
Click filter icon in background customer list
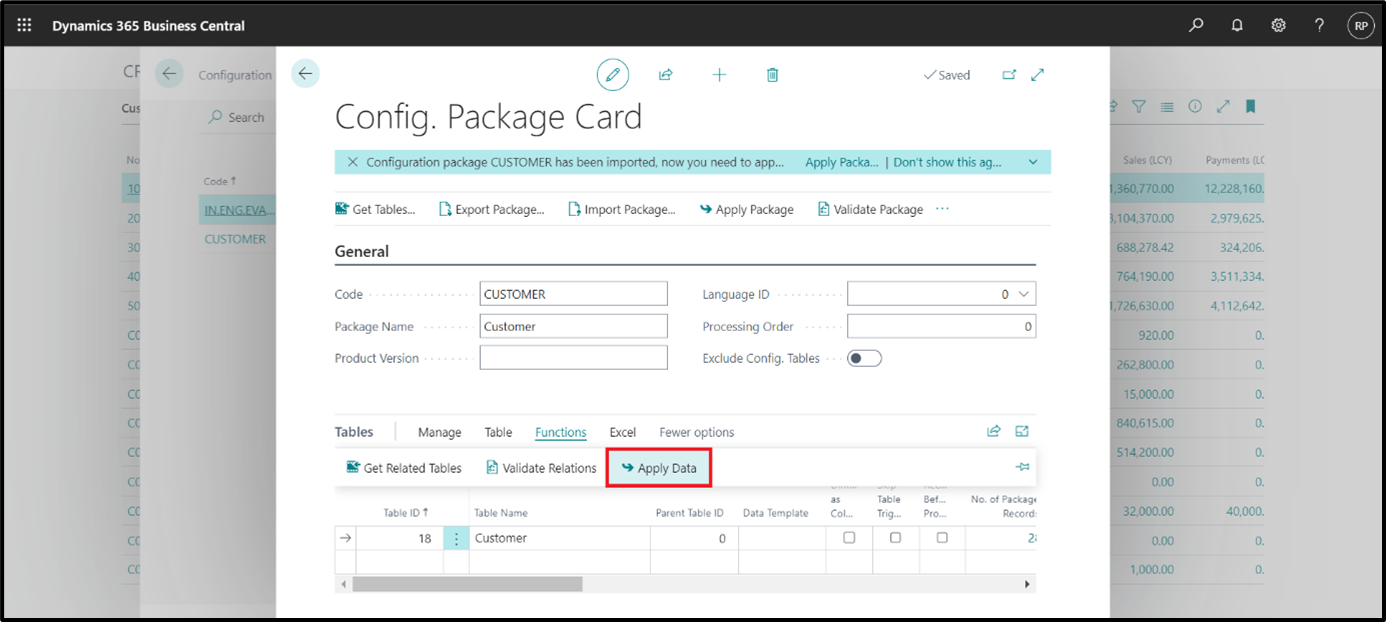coord(1138,106)
